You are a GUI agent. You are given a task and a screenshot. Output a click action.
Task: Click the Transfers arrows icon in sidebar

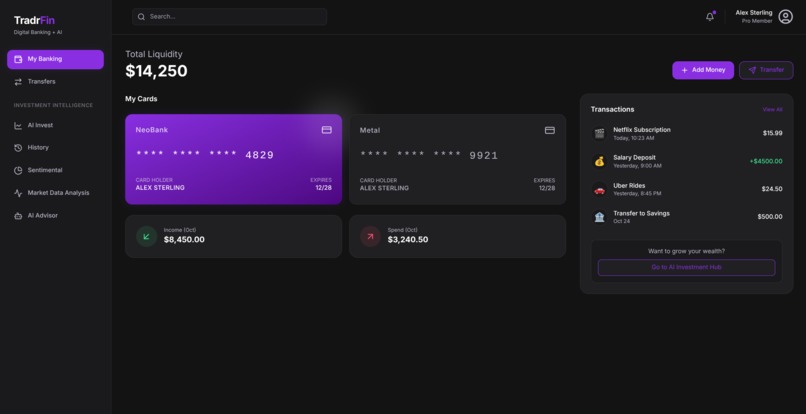coord(18,82)
